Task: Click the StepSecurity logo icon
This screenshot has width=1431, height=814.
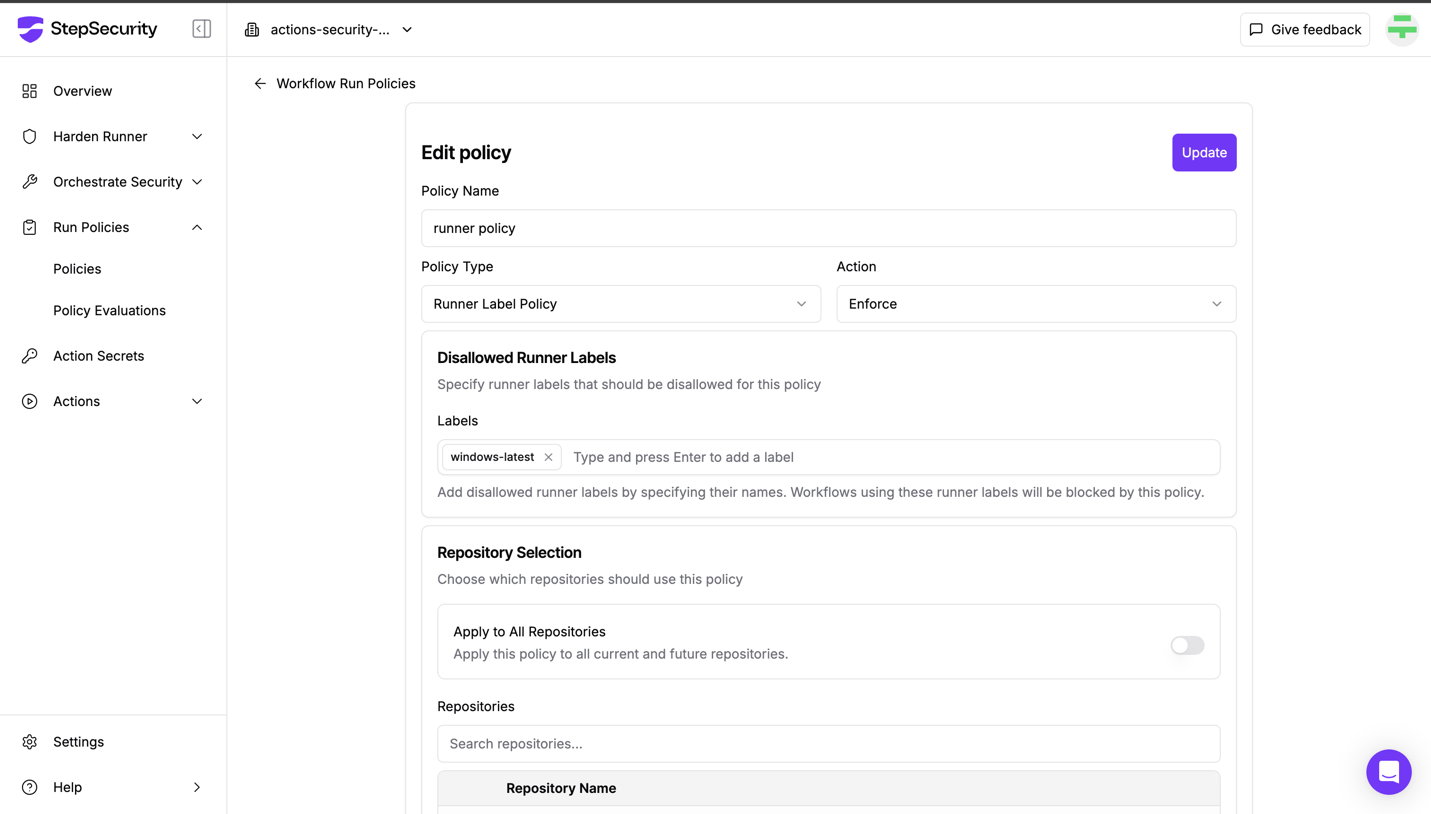Action: tap(30, 29)
